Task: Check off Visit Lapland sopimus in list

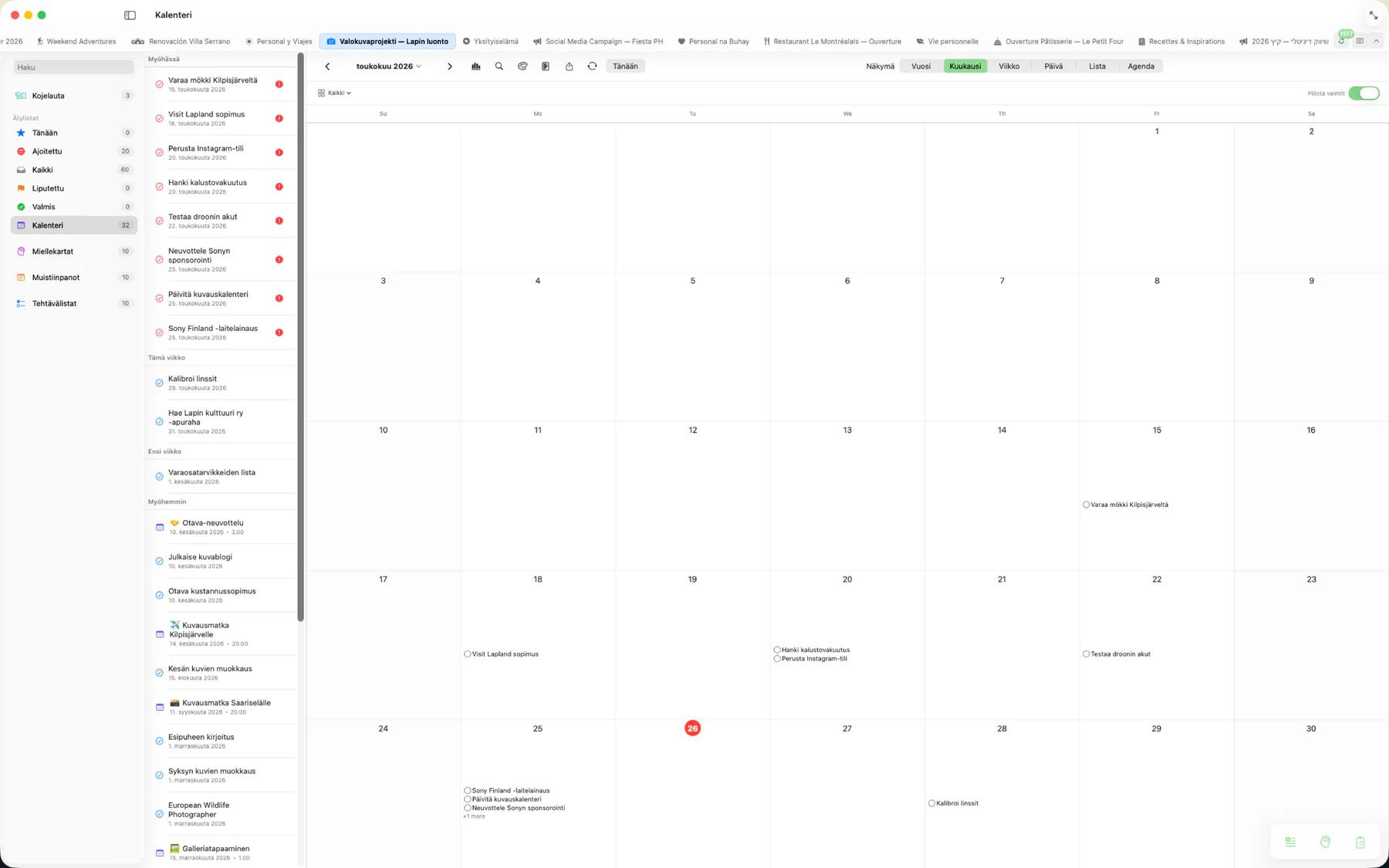Action: coord(159,118)
